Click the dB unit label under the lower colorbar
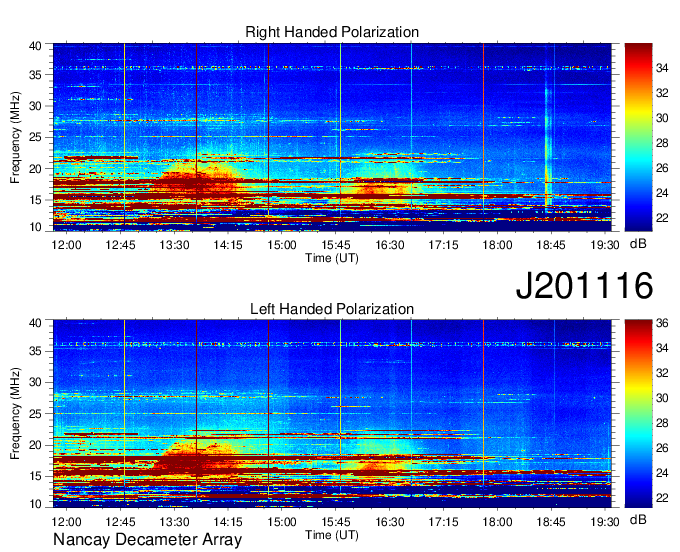680x552 pixels. point(638,520)
